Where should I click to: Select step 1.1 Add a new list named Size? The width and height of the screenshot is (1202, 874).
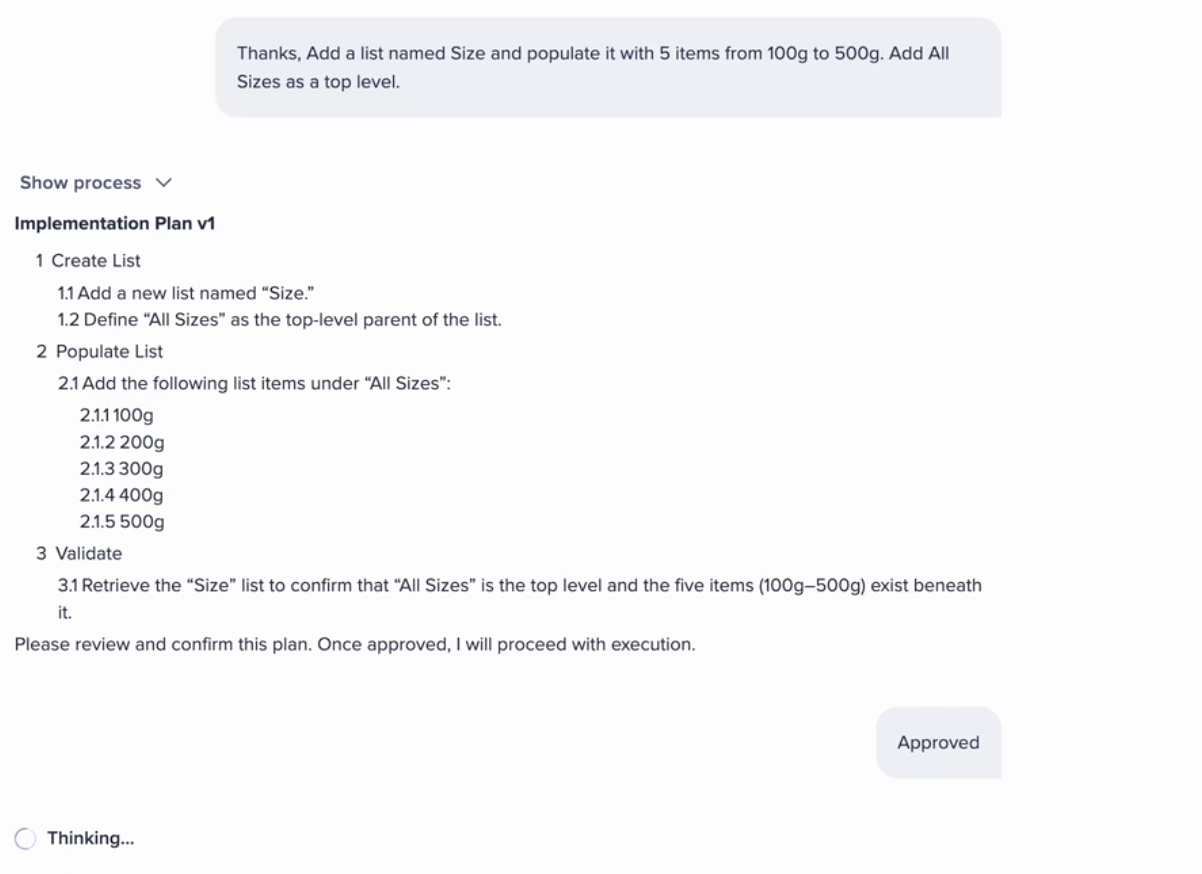pyautogui.click(x=186, y=294)
